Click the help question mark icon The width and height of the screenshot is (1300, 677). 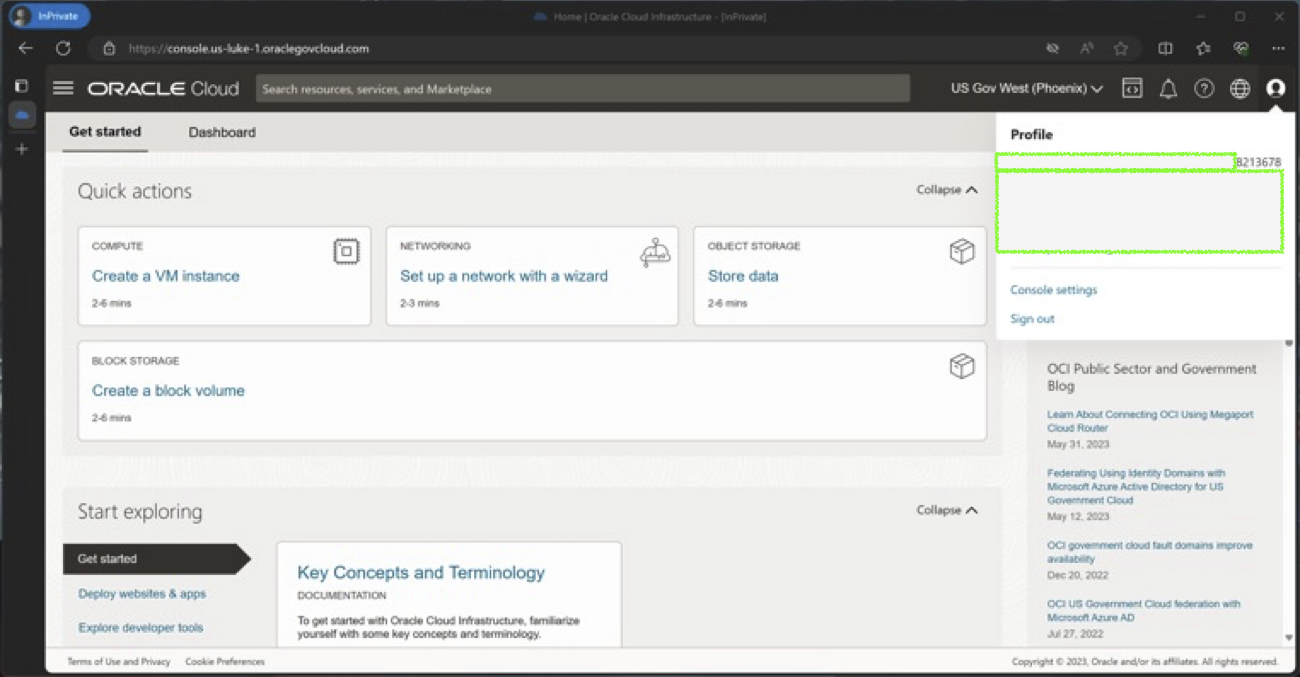(x=1204, y=89)
